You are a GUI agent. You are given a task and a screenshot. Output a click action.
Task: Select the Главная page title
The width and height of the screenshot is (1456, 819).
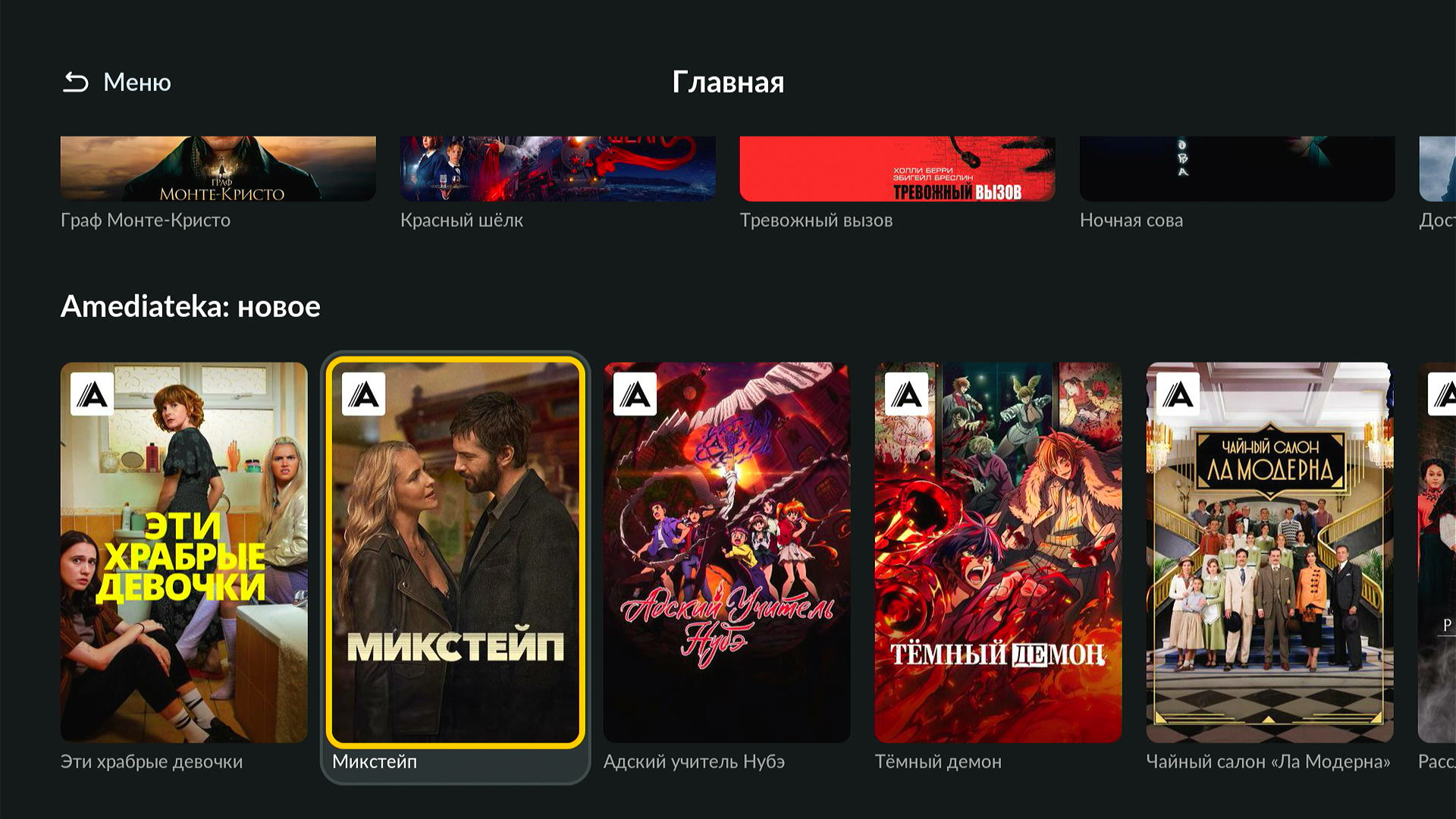pyautogui.click(x=728, y=82)
